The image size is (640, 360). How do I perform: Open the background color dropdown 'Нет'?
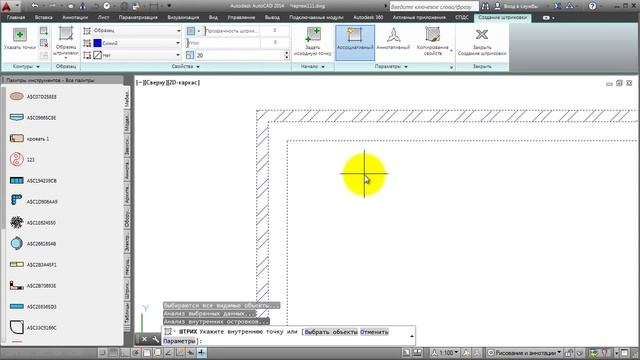pos(137,55)
